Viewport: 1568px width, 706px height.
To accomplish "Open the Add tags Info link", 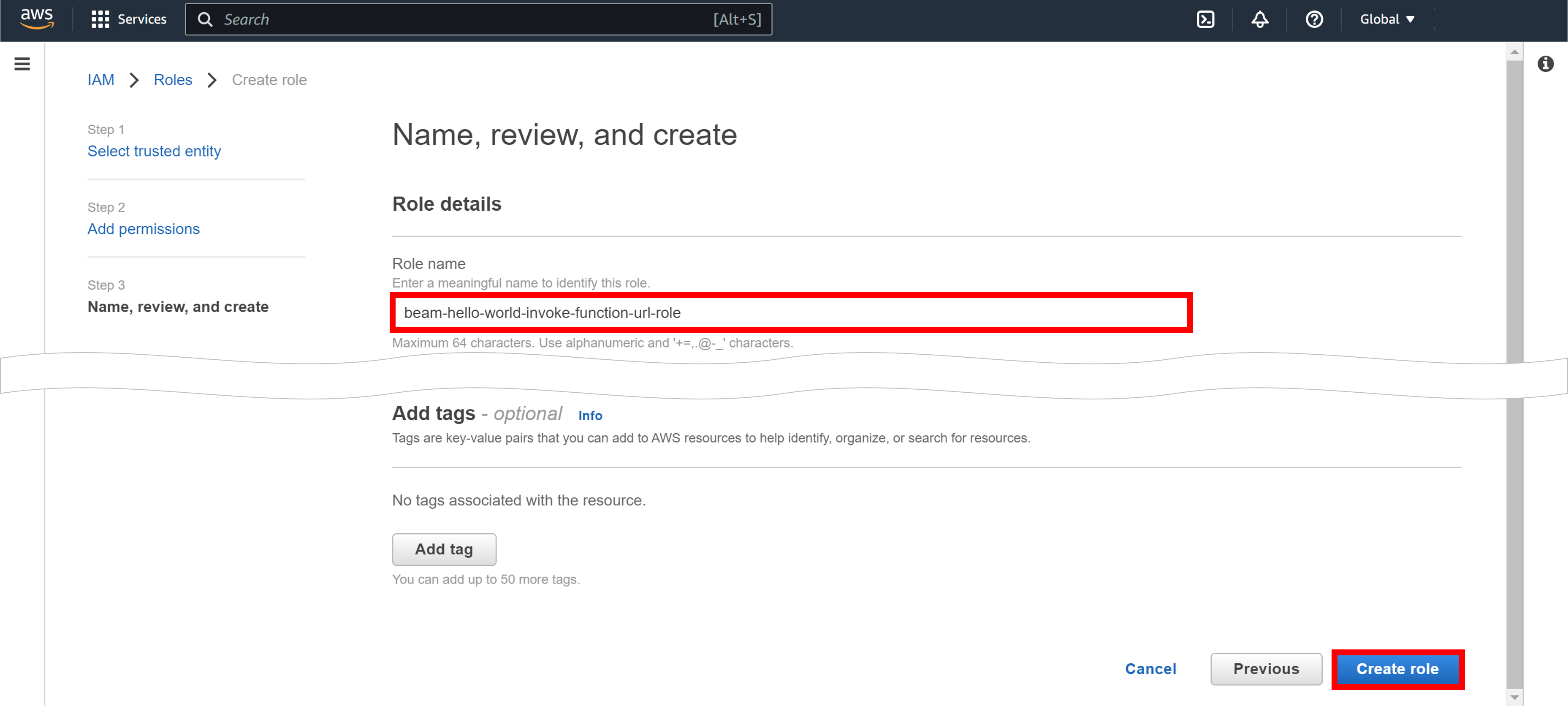I will (x=589, y=415).
